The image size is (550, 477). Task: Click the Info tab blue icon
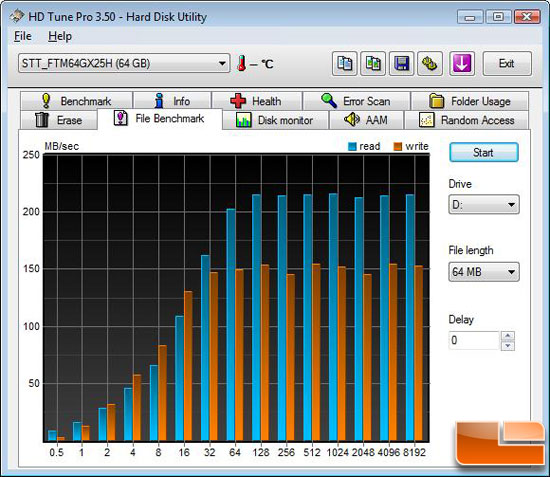click(x=159, y=101)
